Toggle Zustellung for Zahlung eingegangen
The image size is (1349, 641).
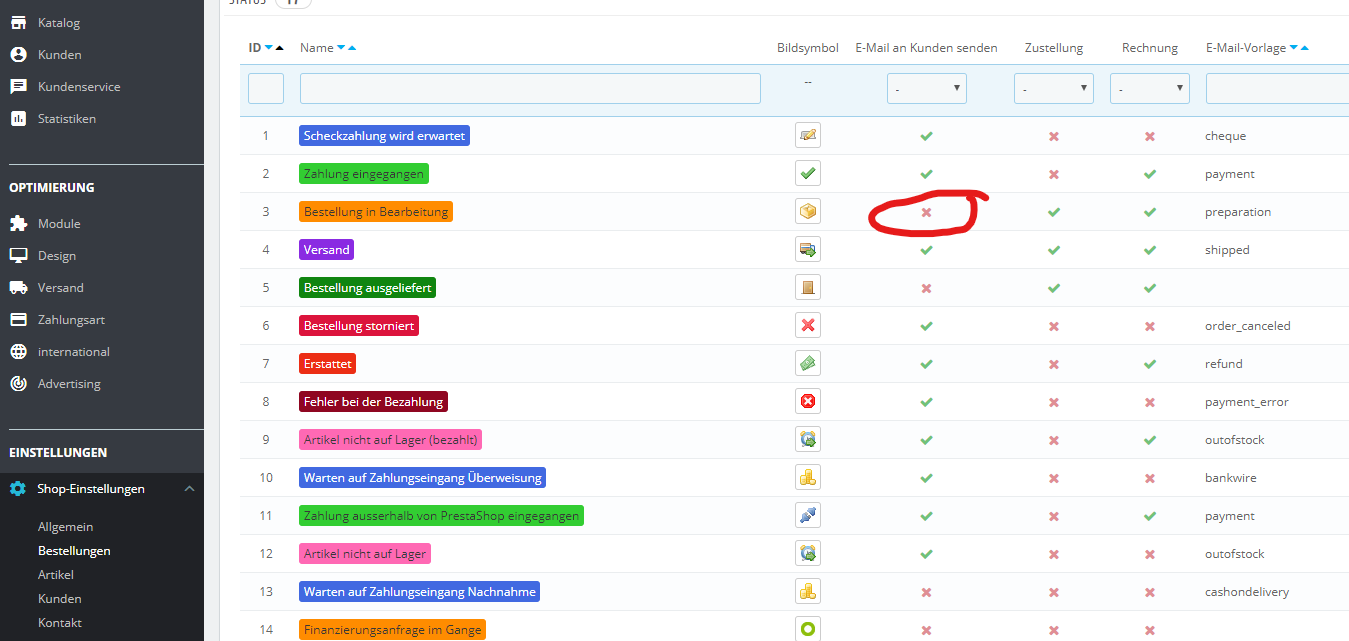pyautogui.click(x=1053, y=174)
